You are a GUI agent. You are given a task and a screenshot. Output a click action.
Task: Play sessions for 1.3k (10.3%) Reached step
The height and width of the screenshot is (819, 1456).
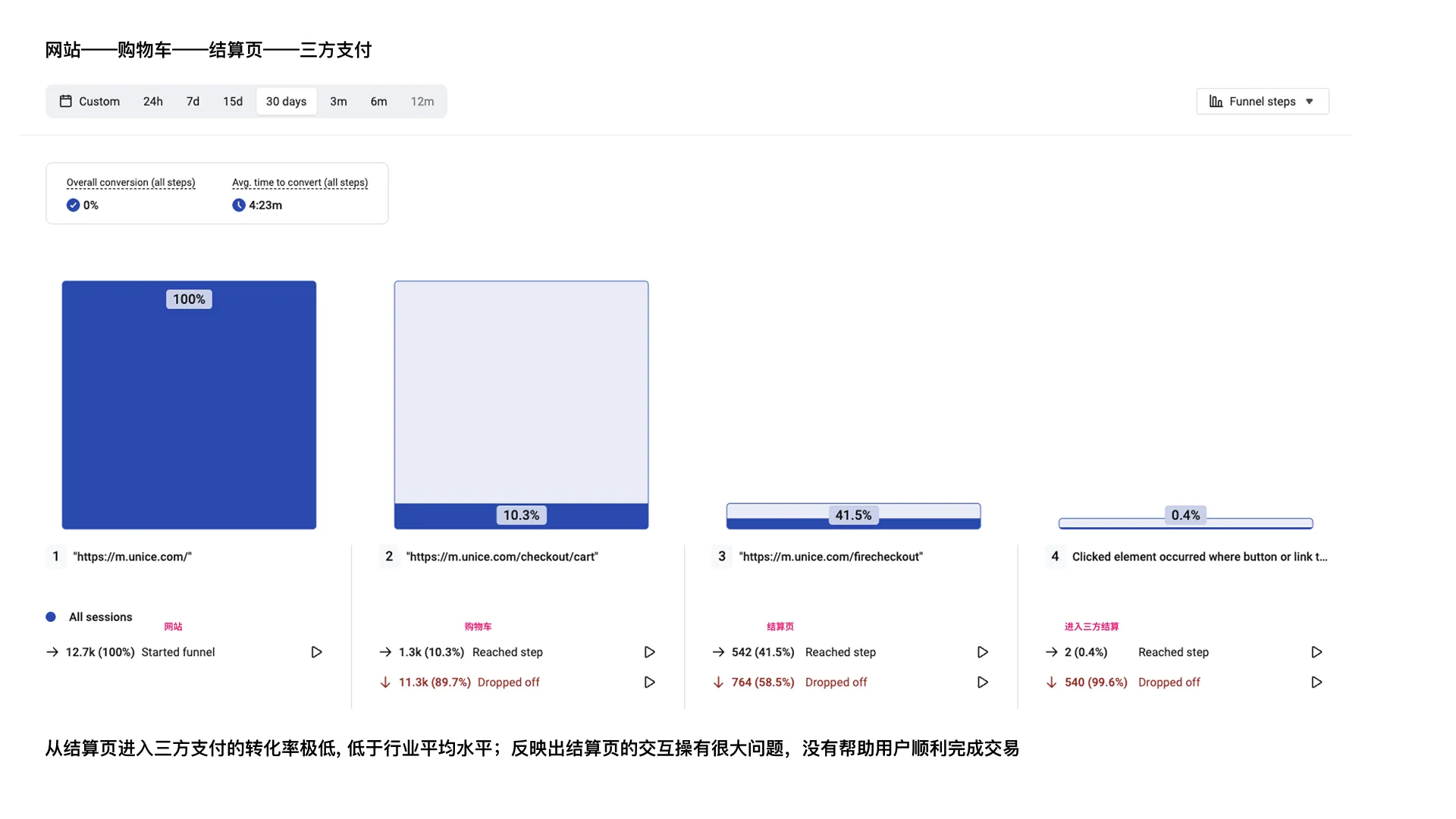point(650,652)
